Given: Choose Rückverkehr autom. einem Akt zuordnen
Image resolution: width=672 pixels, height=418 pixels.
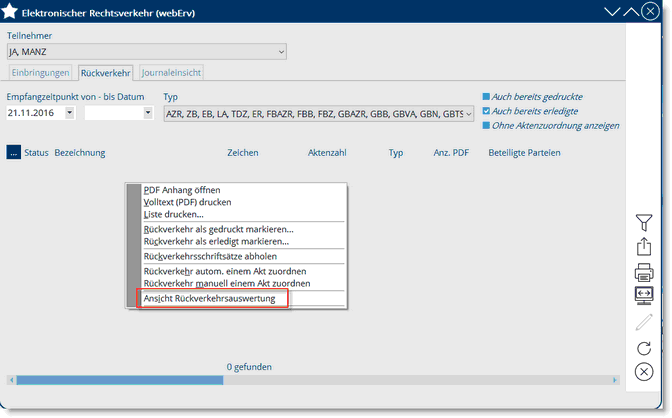Looking at the screenshot, I should click(x=225, y=271).
